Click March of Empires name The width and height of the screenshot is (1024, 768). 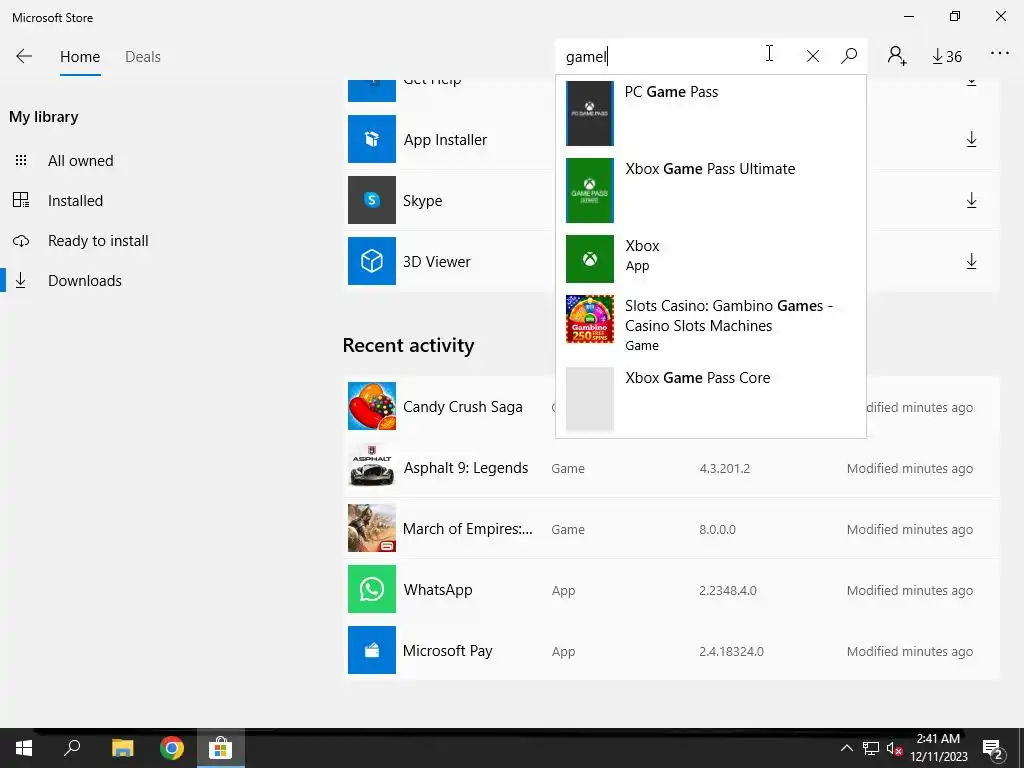[468, 528]
